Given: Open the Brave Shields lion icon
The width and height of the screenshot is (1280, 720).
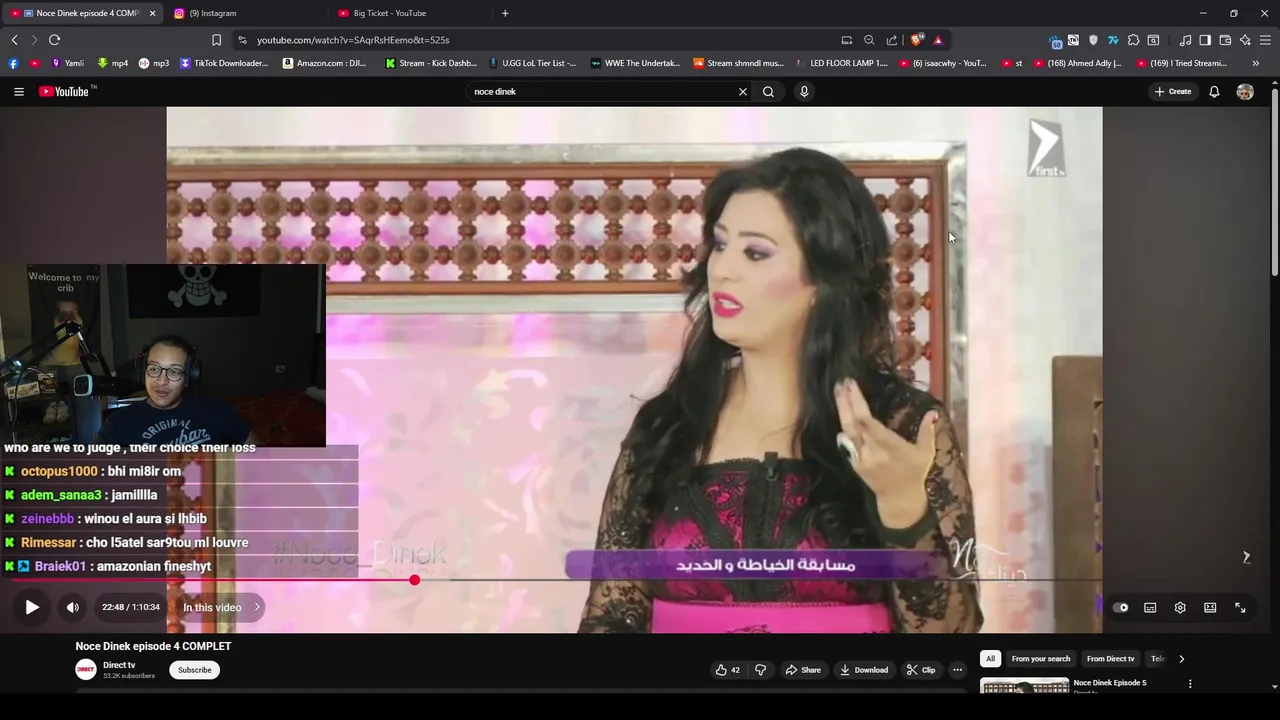Looking at the screenshot, I should coord(916,40).
